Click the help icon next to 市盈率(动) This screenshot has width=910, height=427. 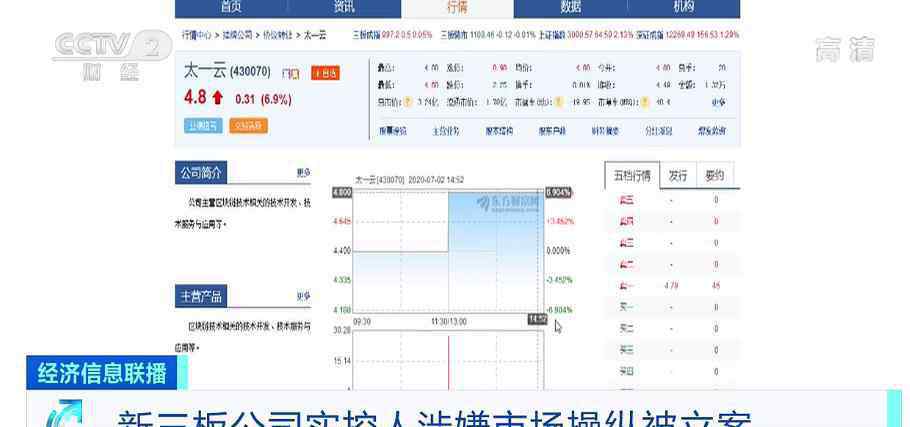[558, 102]
